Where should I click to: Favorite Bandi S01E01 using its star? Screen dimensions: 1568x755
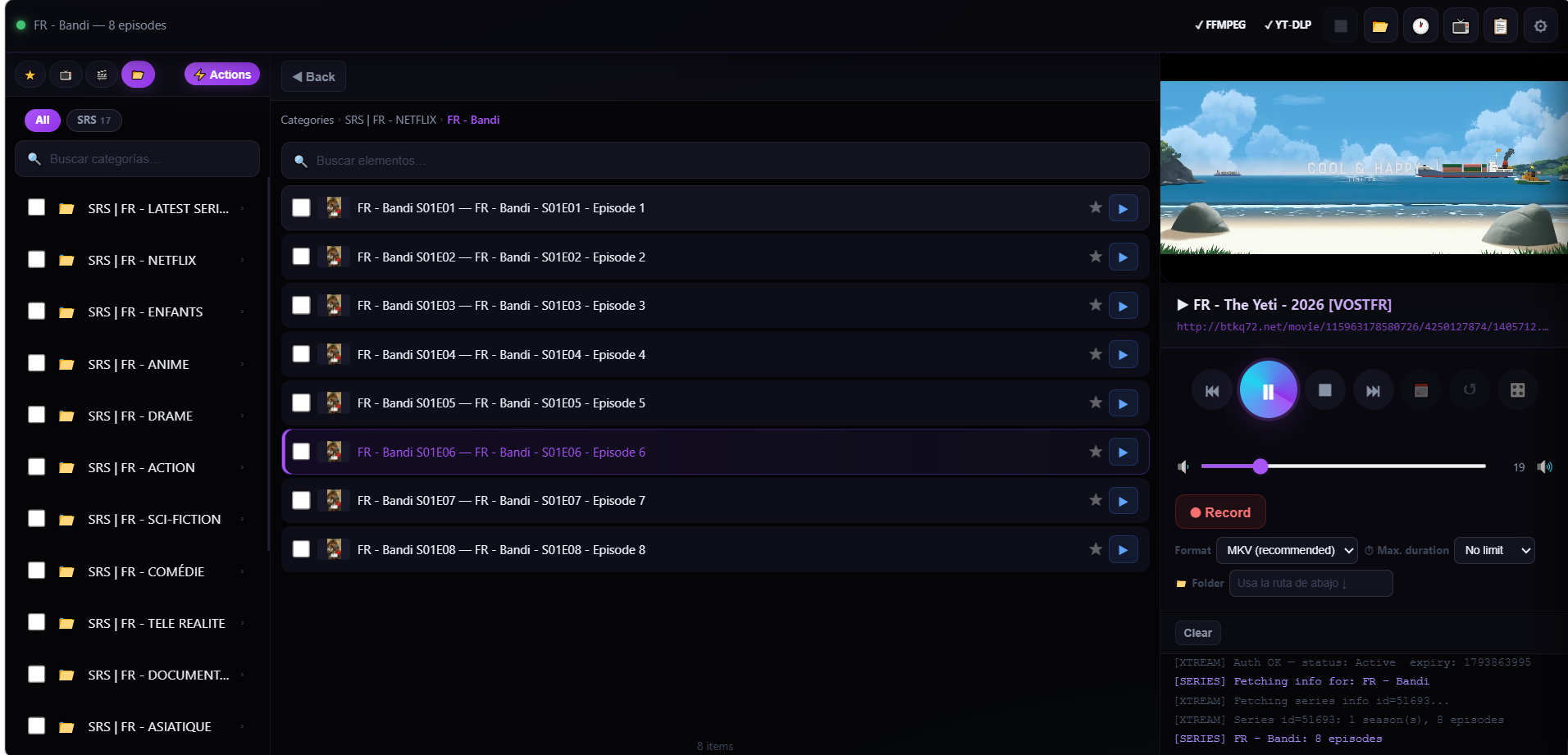(1095, 208)
